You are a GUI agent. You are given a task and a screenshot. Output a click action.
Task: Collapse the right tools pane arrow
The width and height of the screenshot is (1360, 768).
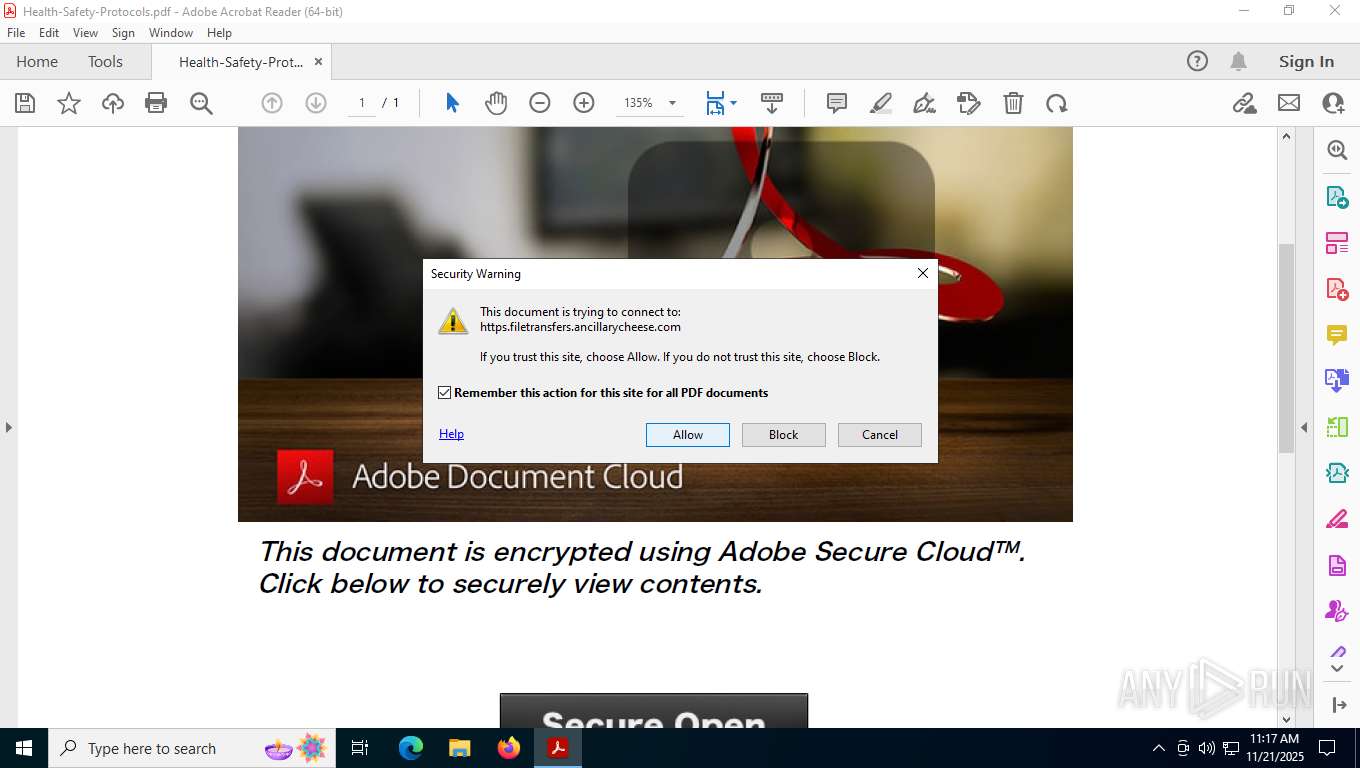pyautogui.click(x=1304, y=427)
